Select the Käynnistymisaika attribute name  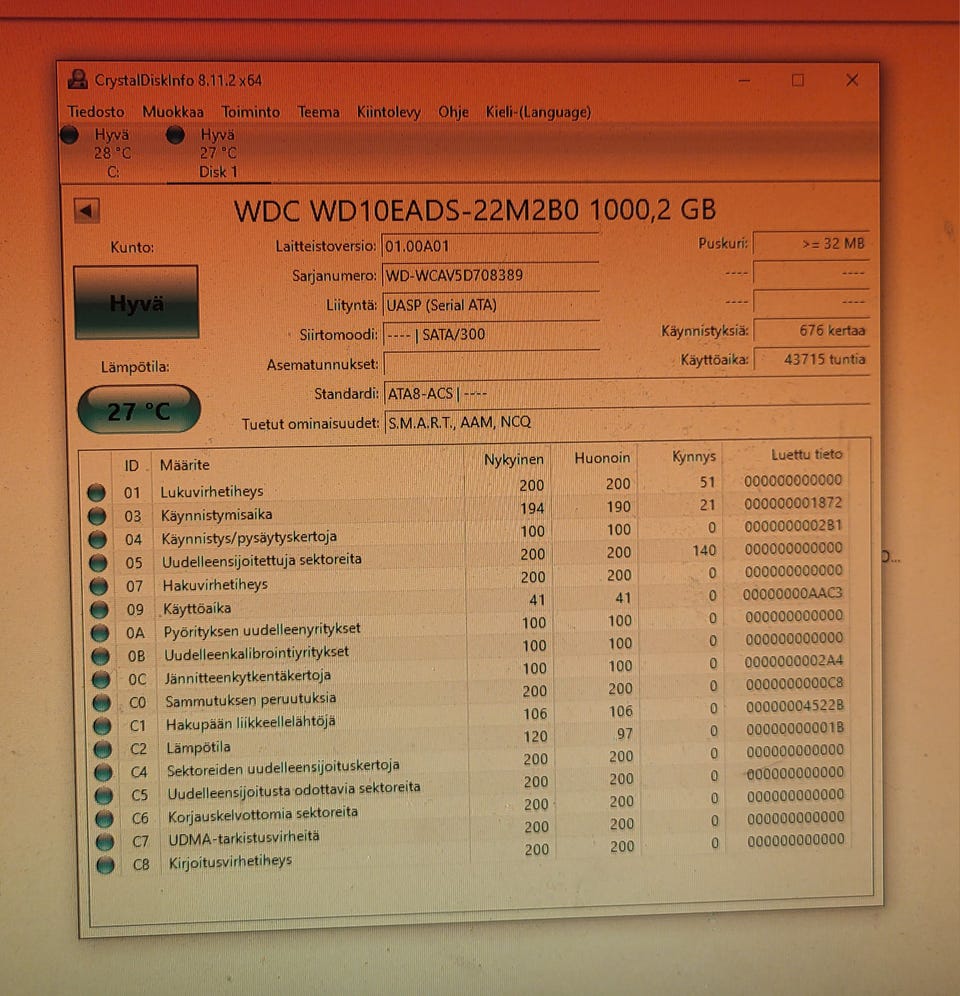[217, 515]
